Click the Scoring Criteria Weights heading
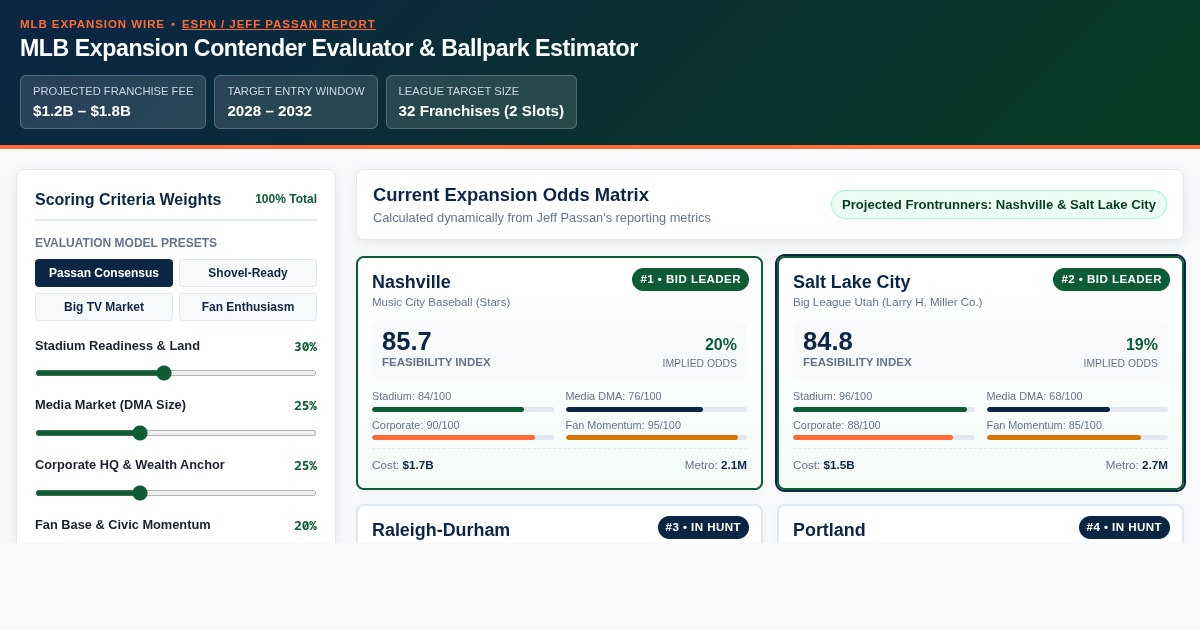This screenshot has width=1200, height=630. 128,199
